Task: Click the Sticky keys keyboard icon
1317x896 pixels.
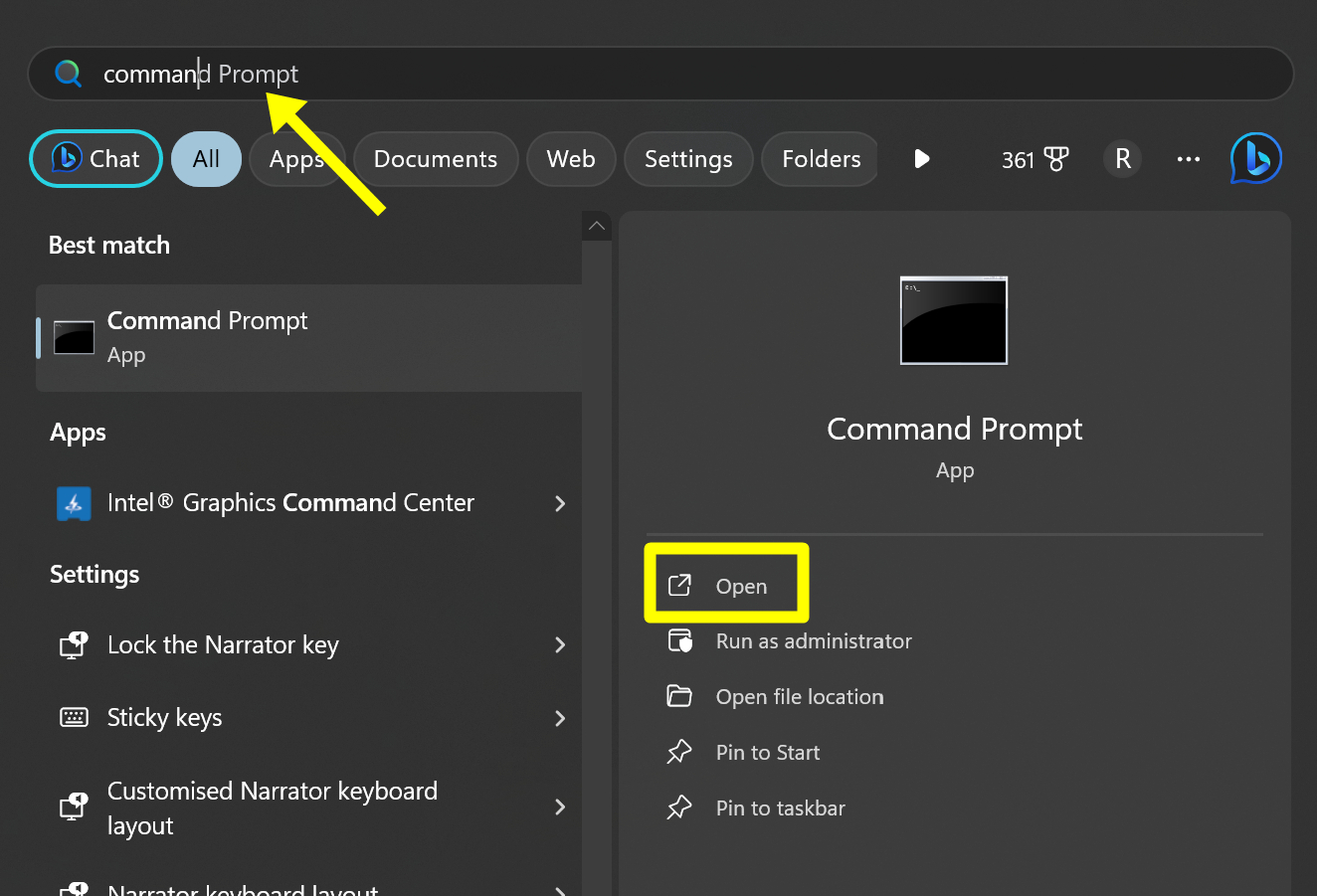Action: tap(74, 717)
